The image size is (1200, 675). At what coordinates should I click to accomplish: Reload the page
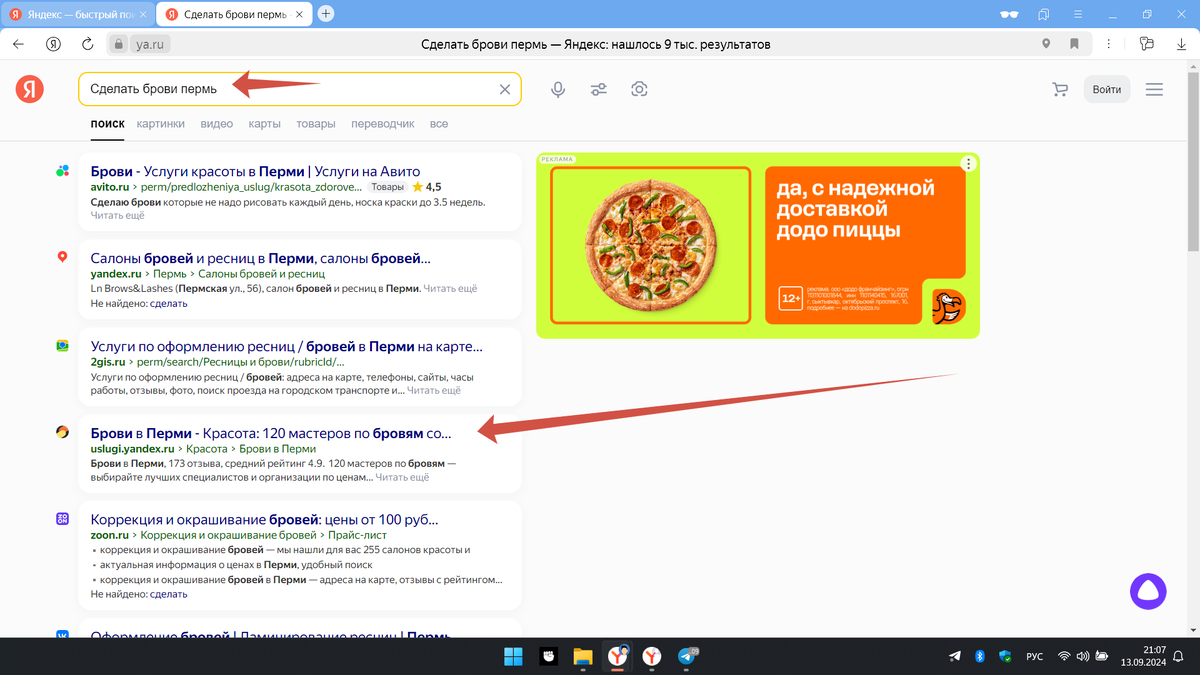(87, 44)
